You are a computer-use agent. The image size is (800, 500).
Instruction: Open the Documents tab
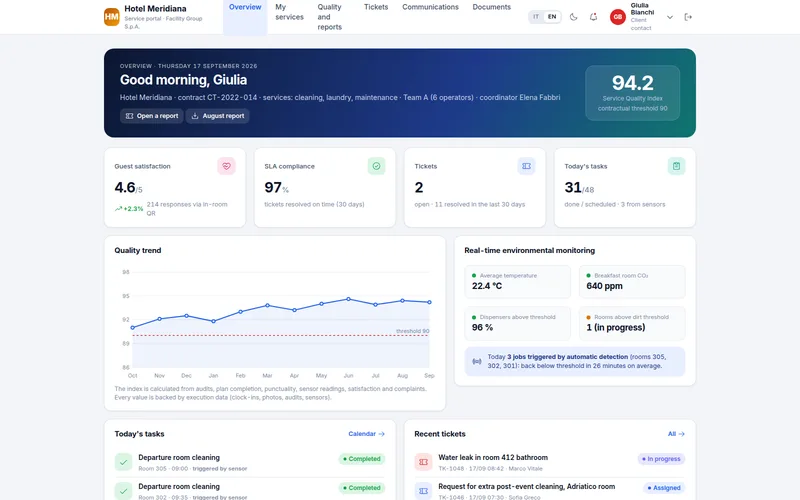coord(491,7)
